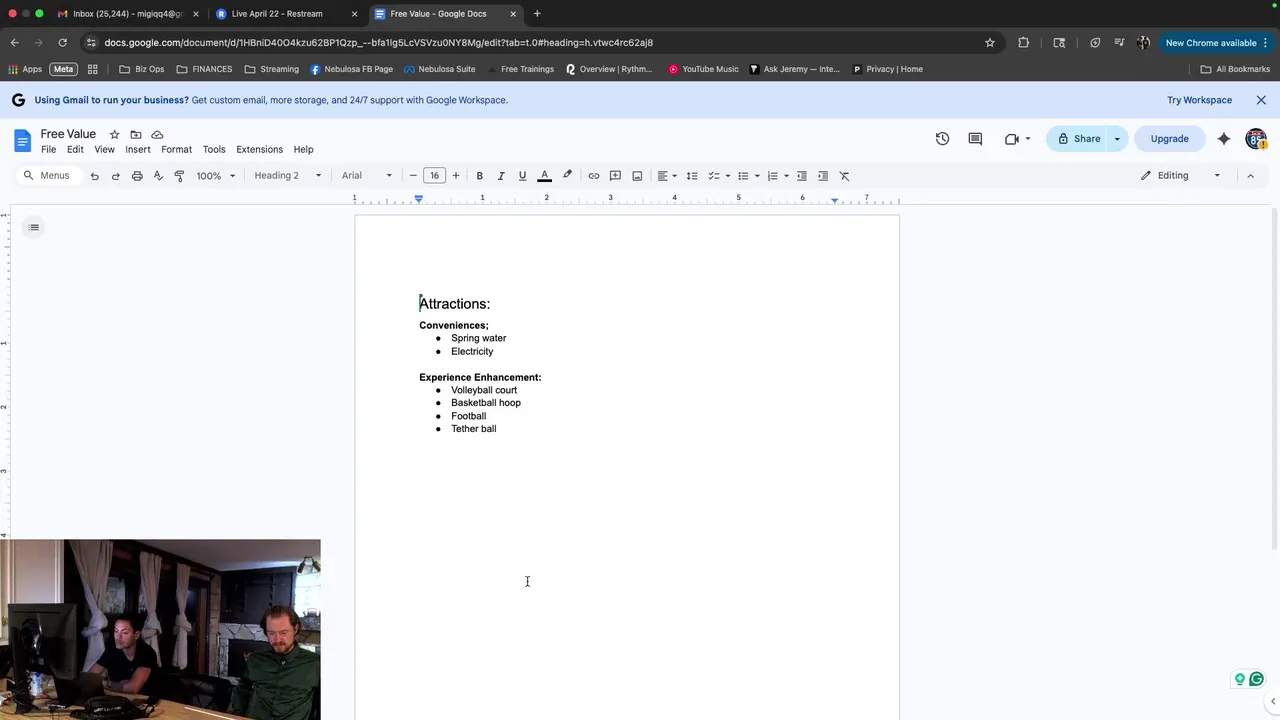Open the Grammarly widget at bottom right

point(1256,679)
